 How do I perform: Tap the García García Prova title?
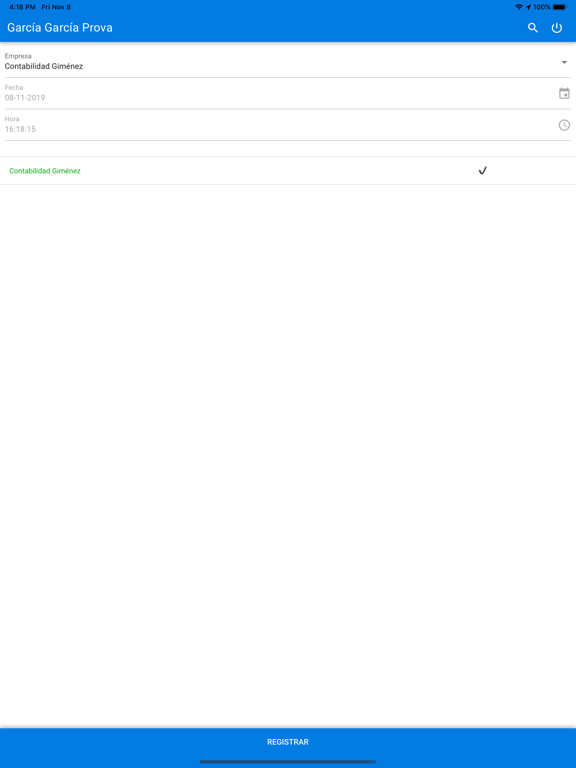60,28
